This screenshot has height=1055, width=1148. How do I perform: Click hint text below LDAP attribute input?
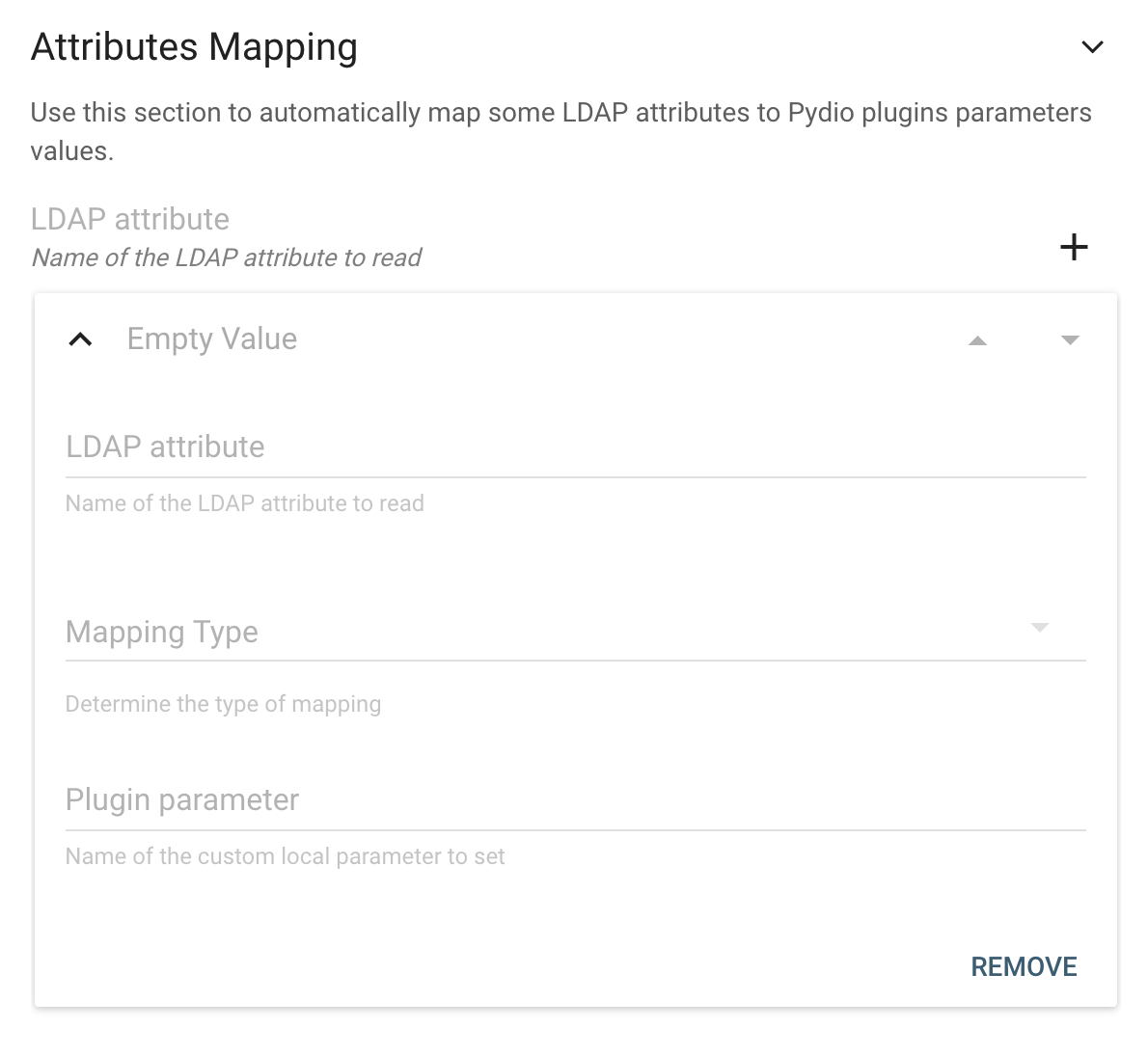coord(244,503)
